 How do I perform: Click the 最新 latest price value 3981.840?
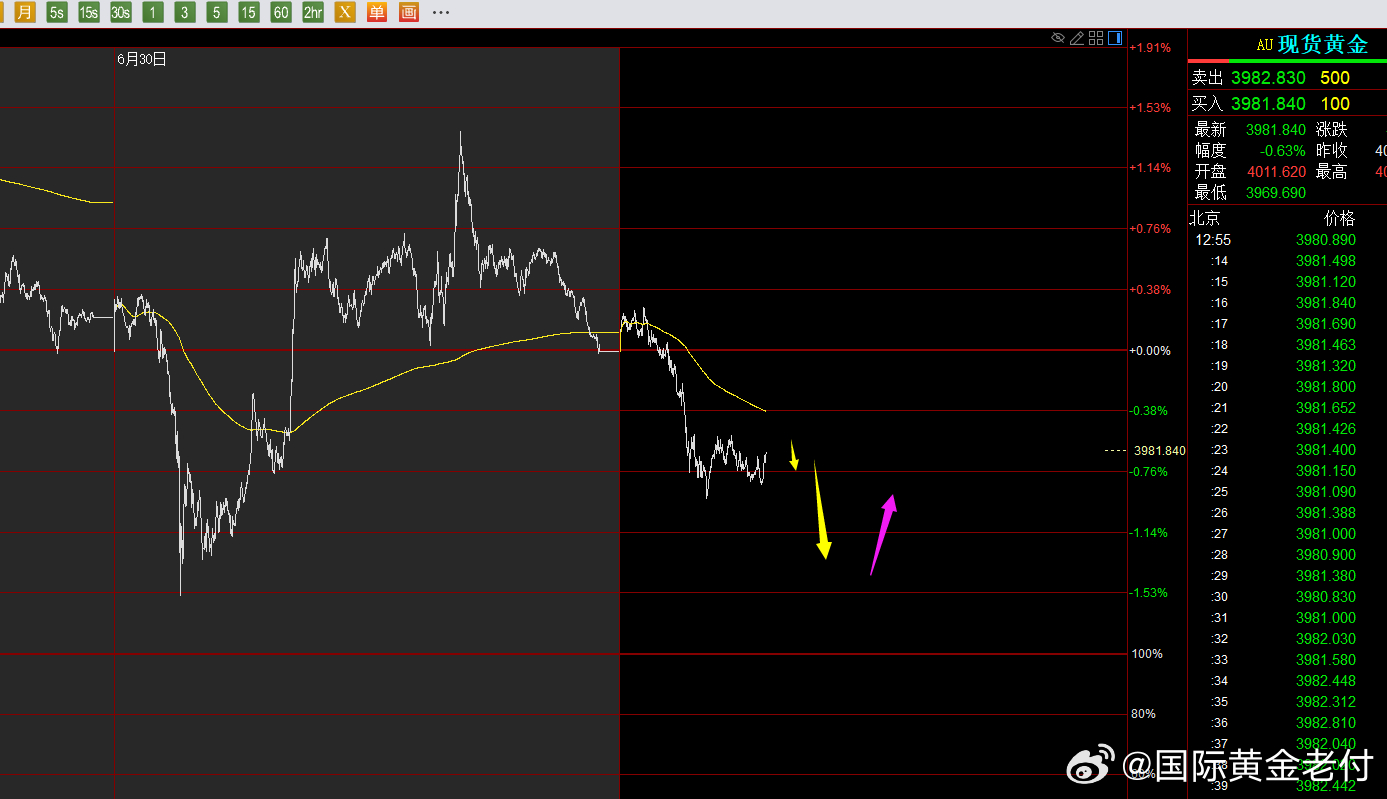[1276, 130]
